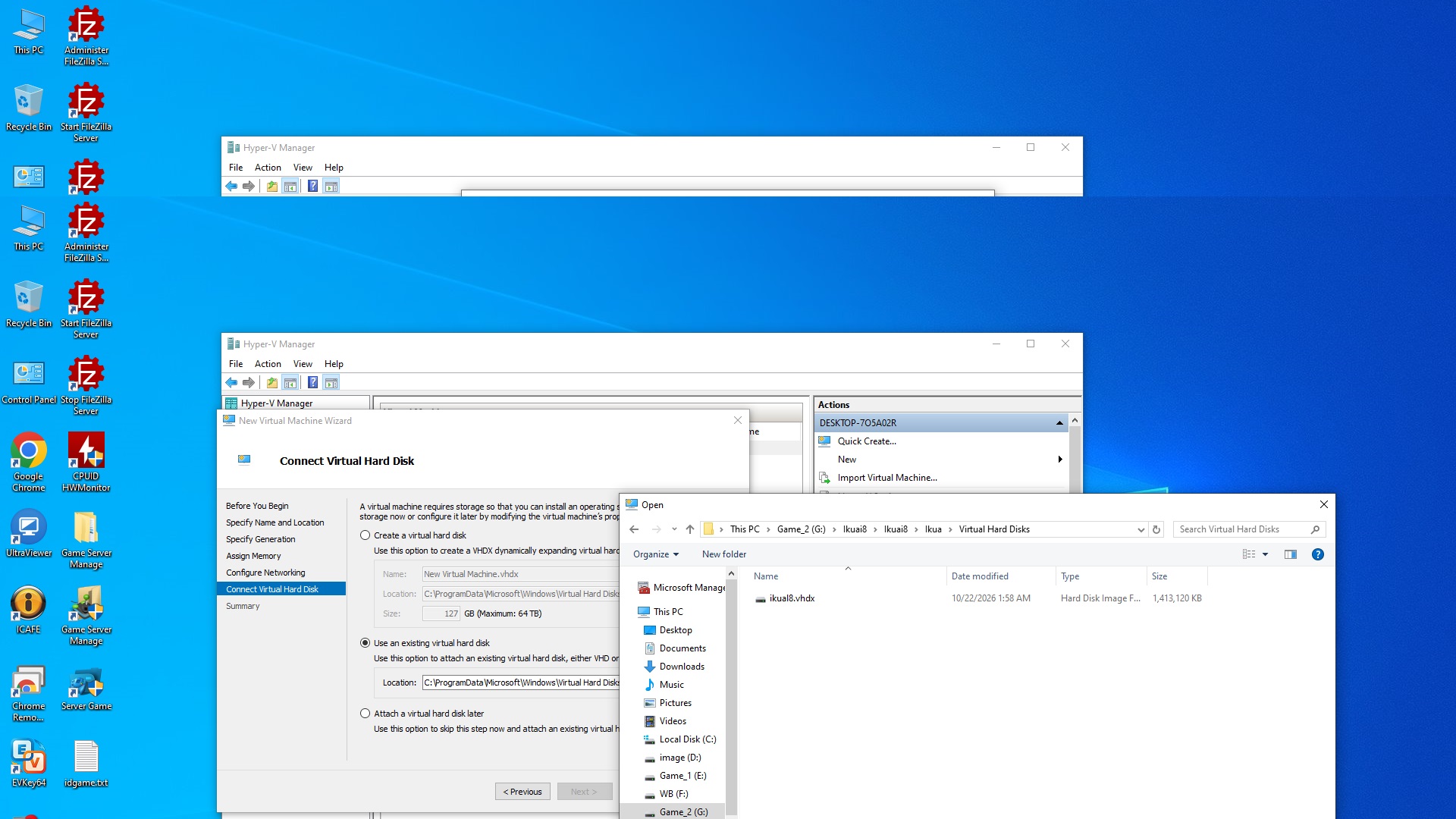Toggle the preview pane in Open dialog
This screenshot has height=819, width=1456.
pyautogui.click(x=1291, y=554)
